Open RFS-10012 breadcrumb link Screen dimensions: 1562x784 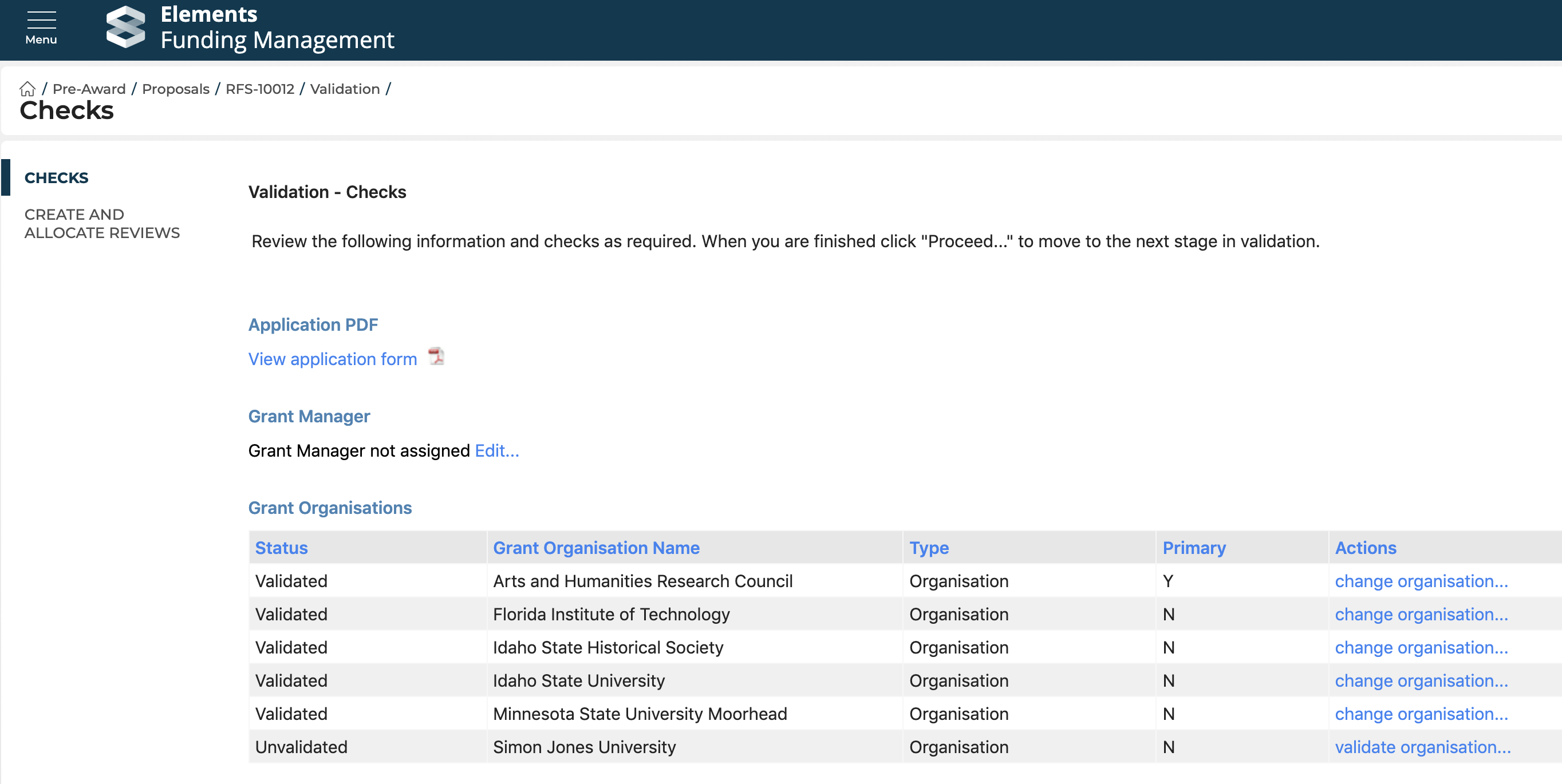pos(259,89)
